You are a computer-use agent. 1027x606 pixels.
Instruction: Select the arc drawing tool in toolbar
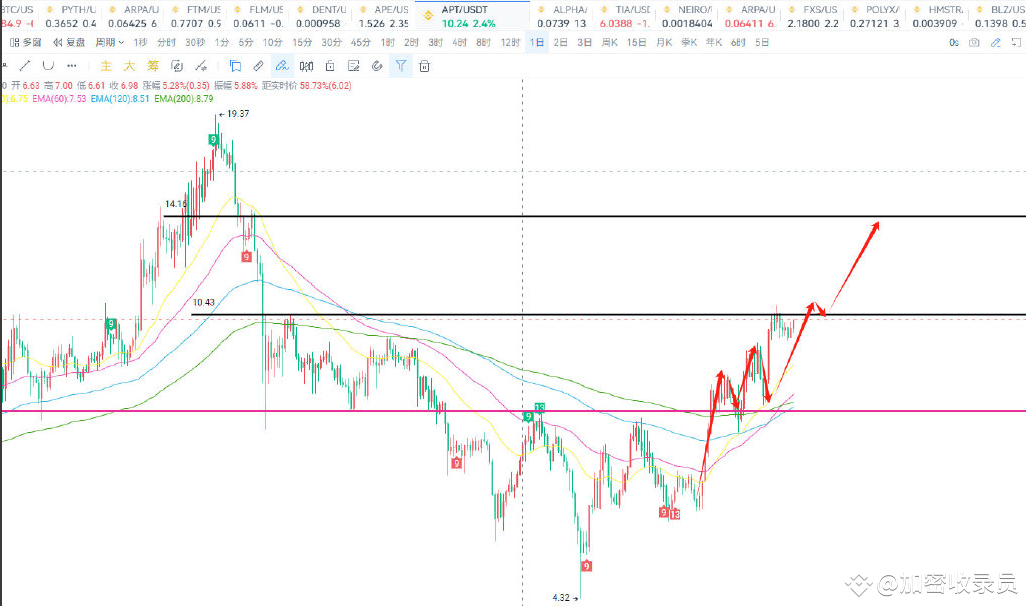[x=49, y=65]
